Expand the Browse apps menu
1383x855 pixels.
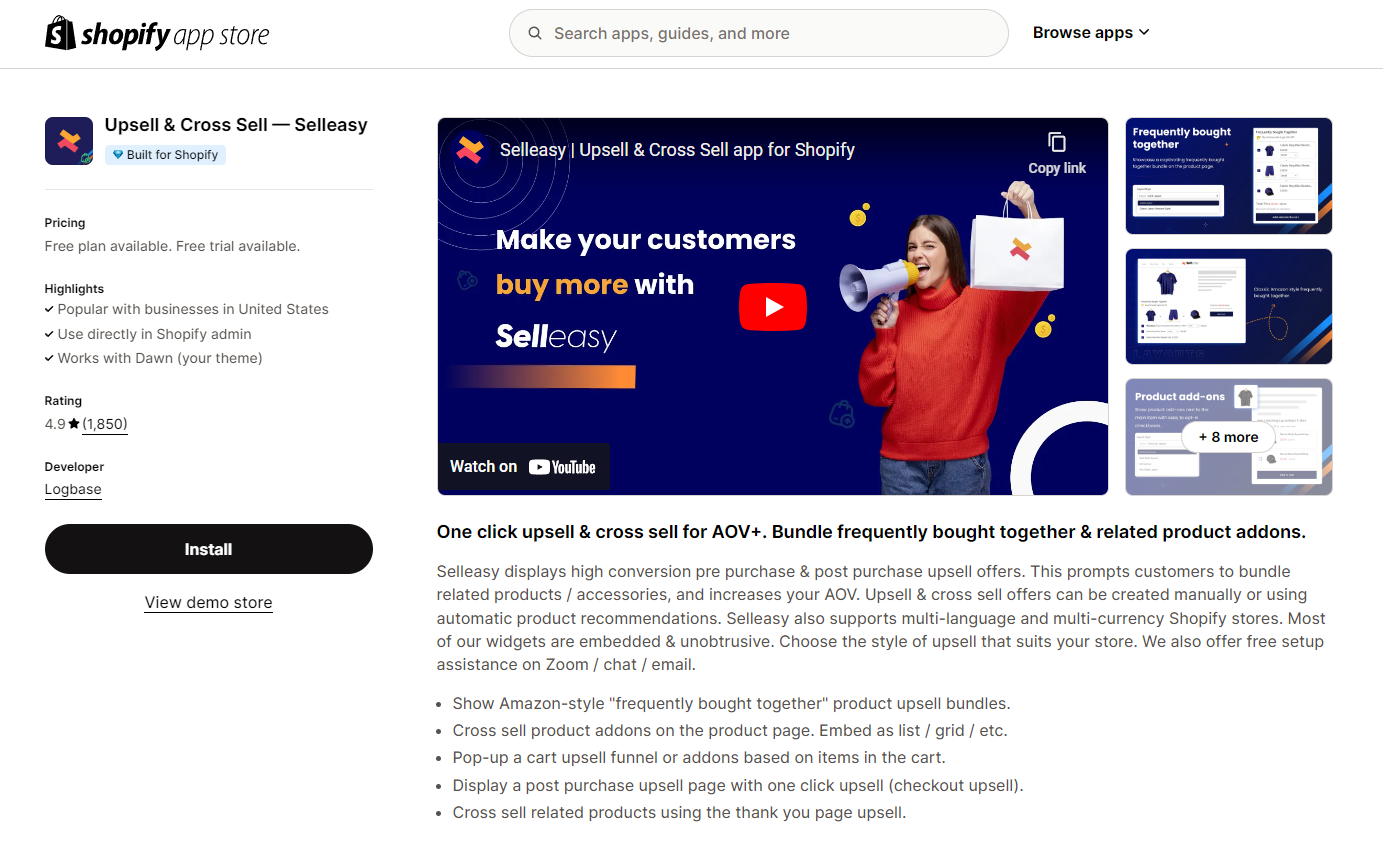[x=1091, y=33]
